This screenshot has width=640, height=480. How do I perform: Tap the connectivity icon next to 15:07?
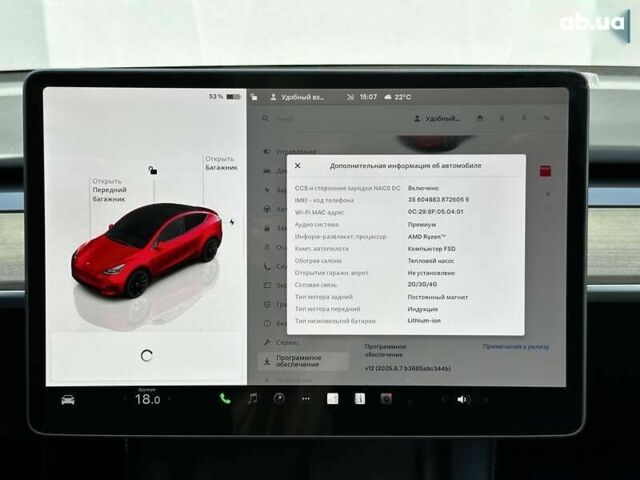click(x=350, y=97)
